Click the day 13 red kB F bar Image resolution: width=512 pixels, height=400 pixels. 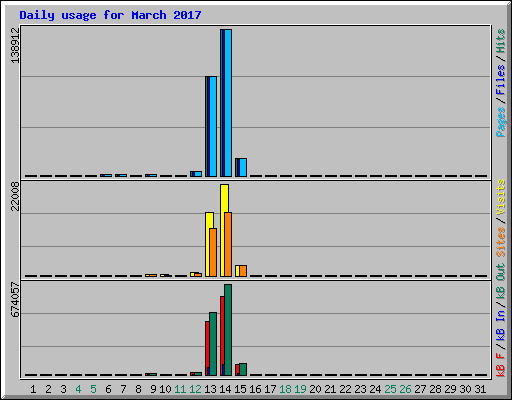[207, 344]
